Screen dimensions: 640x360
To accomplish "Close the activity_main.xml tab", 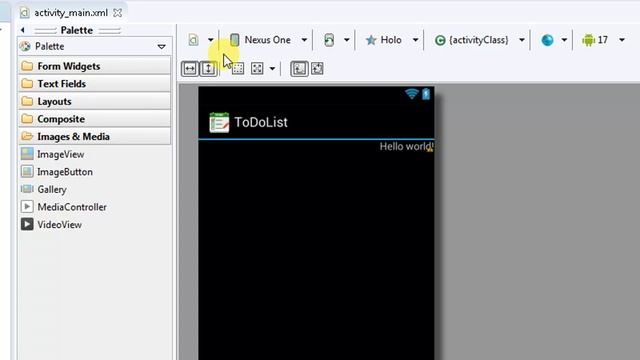I will [x=118, y=13].
